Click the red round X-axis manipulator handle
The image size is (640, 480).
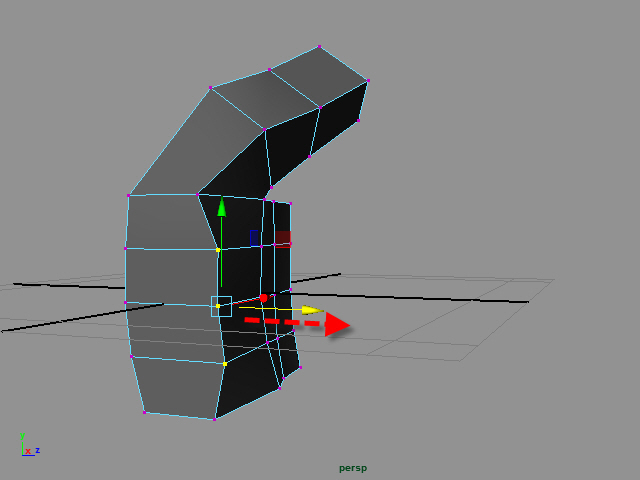pyautogui.click(x=263, y=298)
